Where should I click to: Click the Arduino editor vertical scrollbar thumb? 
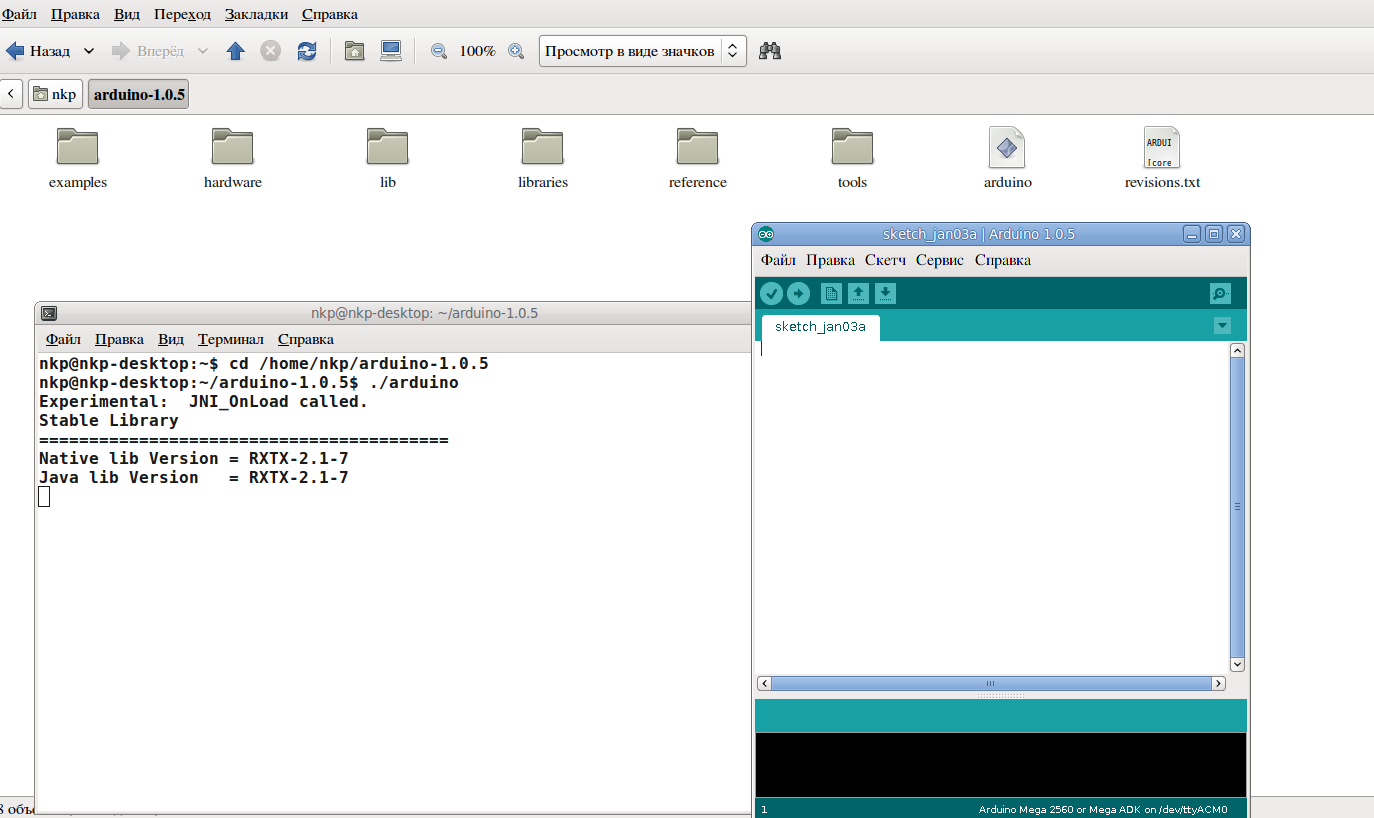click(x=1237, y=507)
